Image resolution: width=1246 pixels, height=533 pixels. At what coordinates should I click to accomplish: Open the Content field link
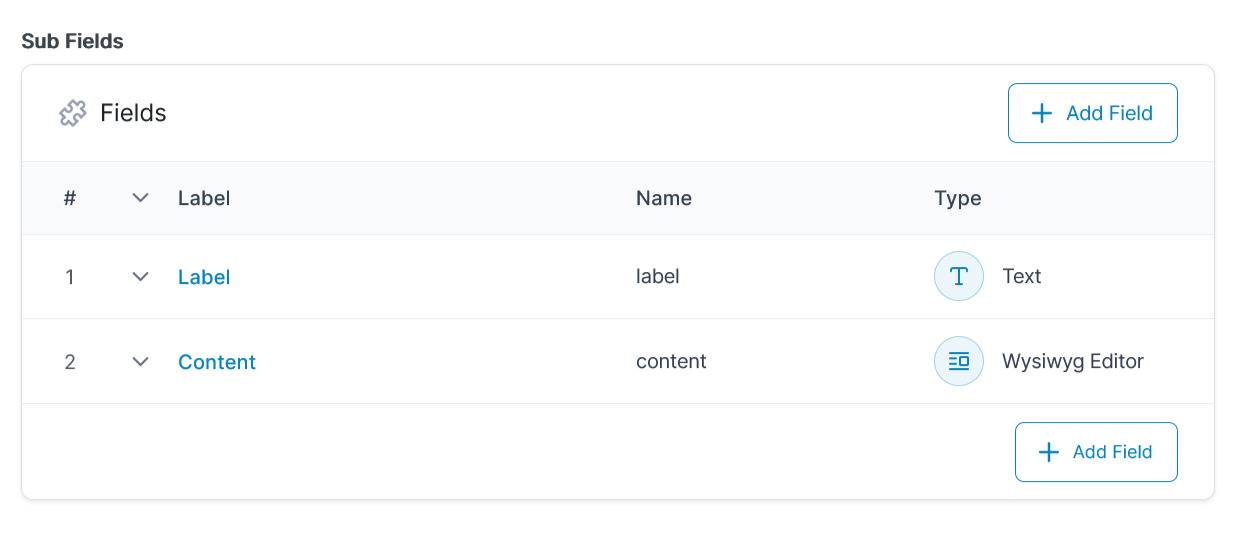[x=217, y=362]
